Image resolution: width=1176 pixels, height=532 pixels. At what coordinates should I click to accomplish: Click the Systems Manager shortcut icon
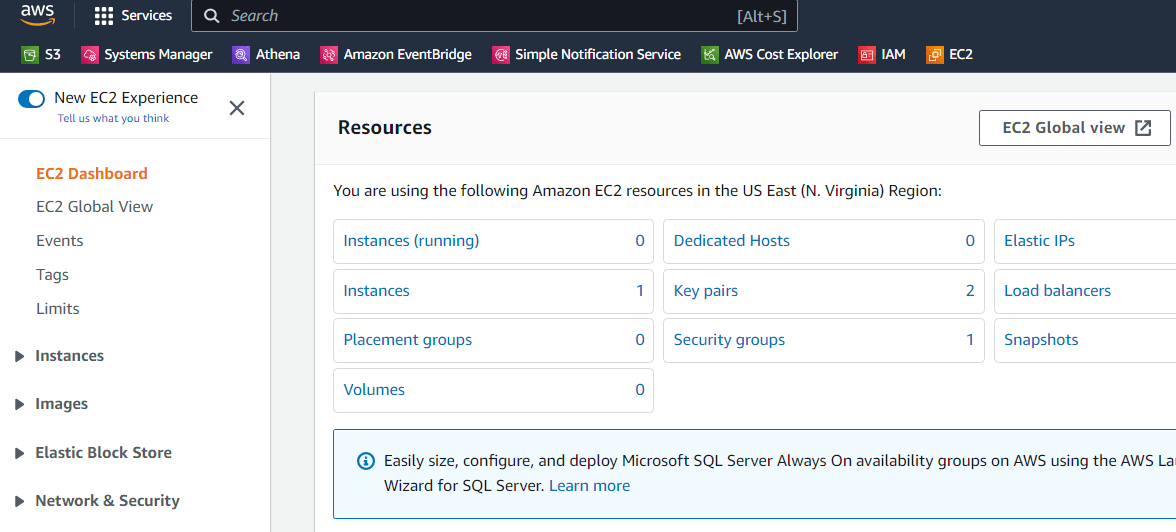coord(89,54)
